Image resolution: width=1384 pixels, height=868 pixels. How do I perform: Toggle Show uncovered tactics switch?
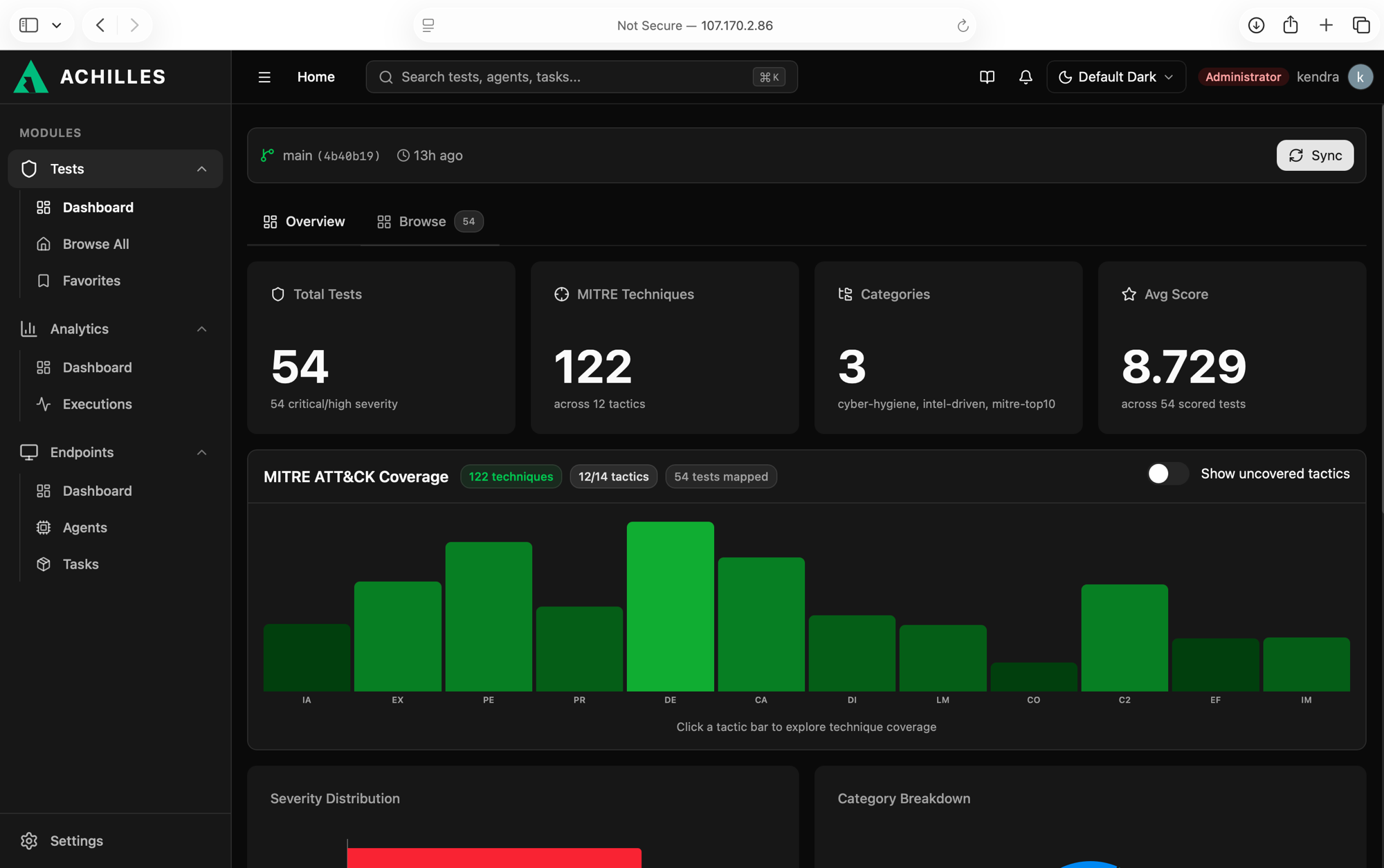(x=1167, y=474)
